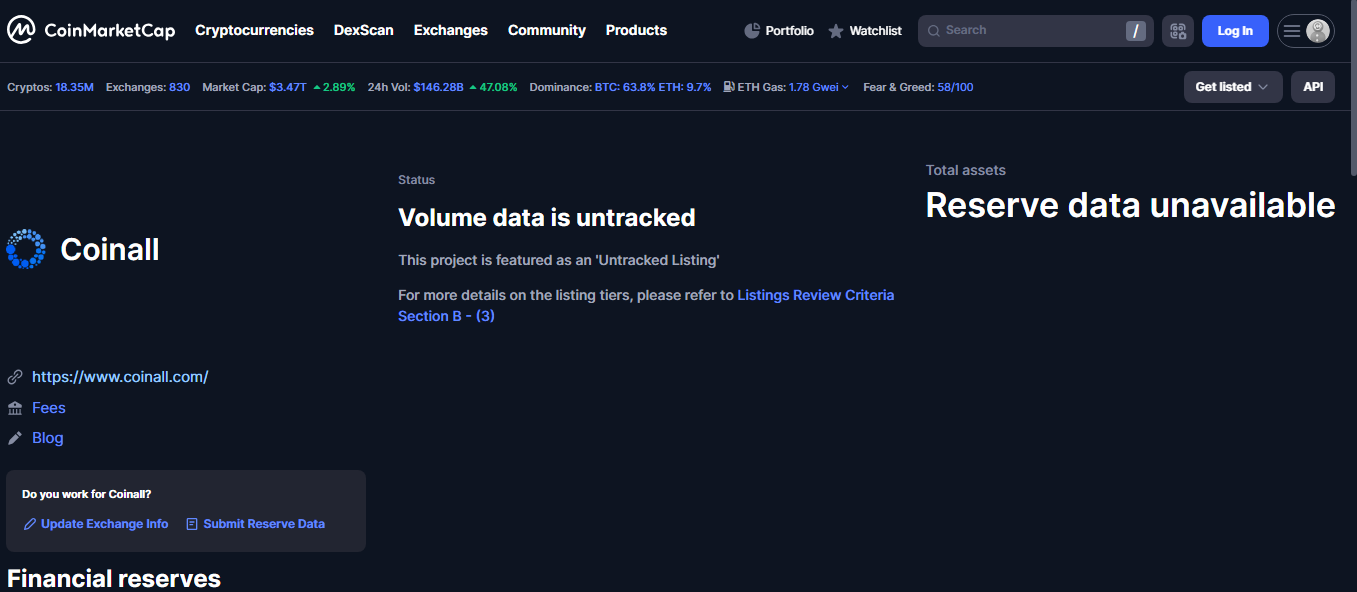Click Submit Reserve Data link
This screenshot has height=592, width=1357.
pos(255,524)
